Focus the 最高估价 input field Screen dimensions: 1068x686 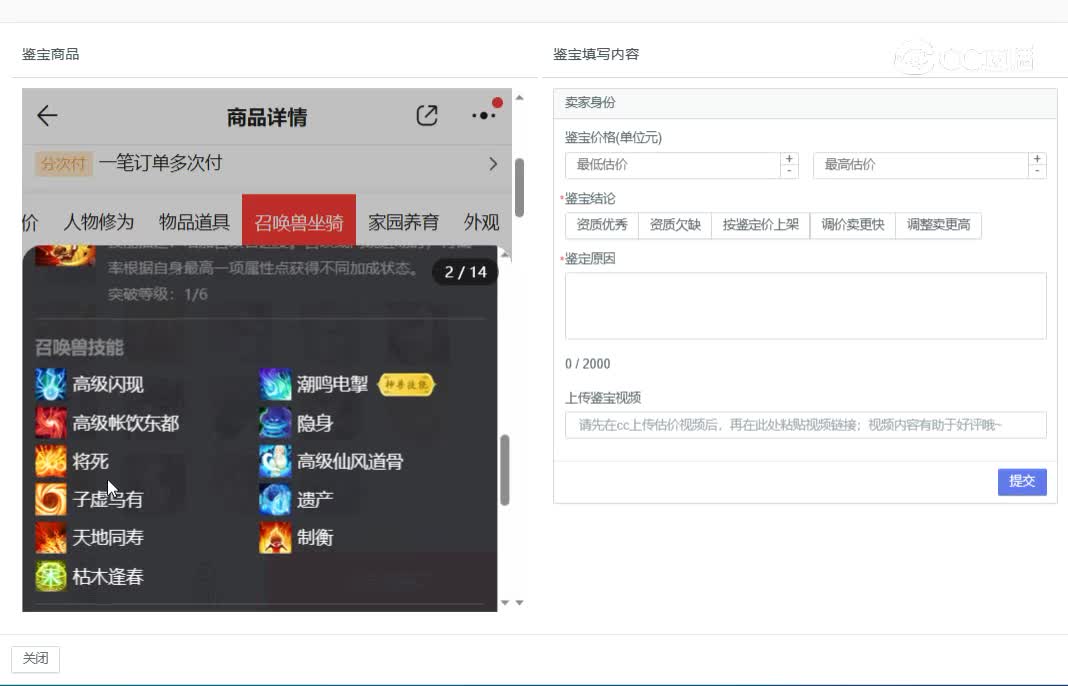click(x=921, y=165)
